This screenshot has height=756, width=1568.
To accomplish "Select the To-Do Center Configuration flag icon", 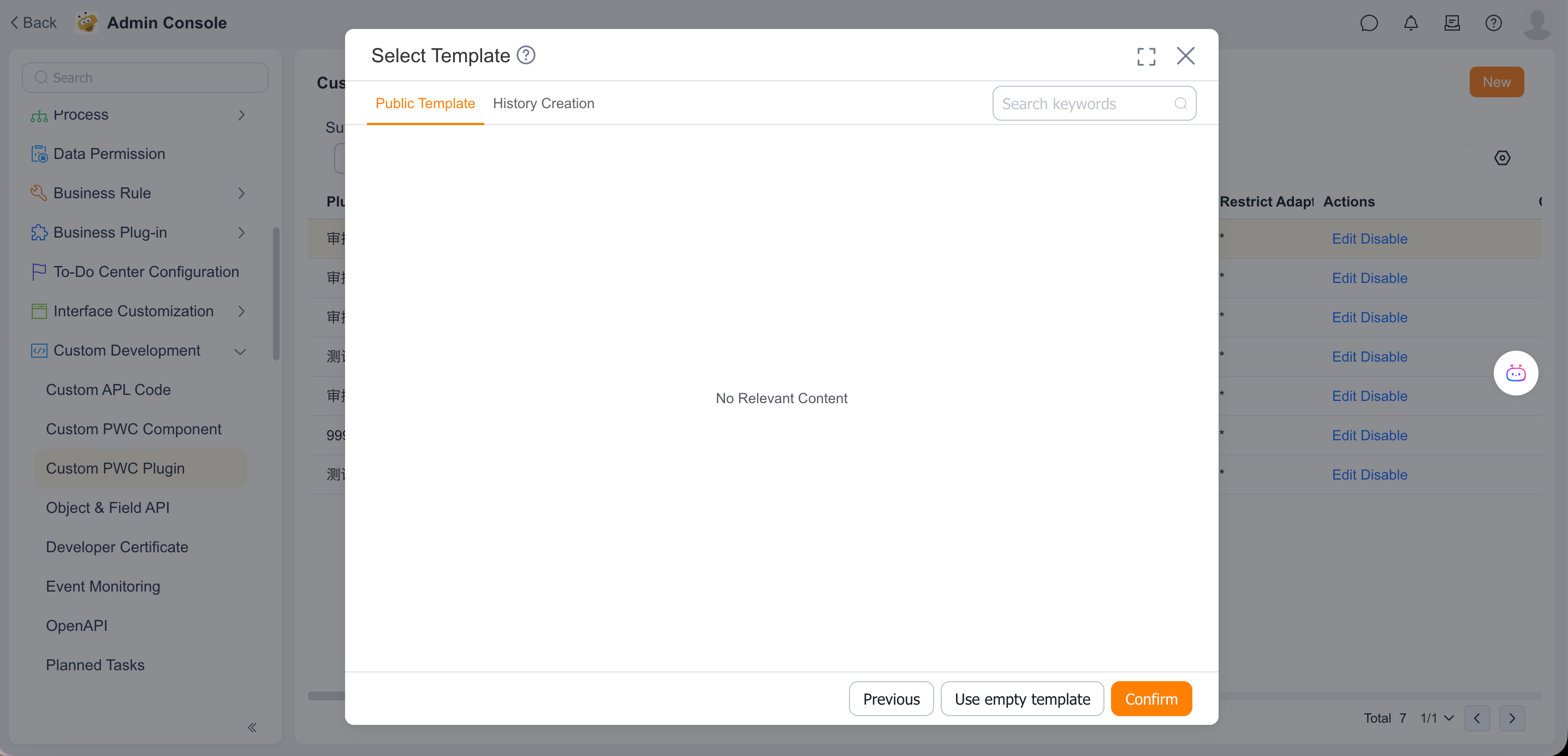I will click(x=39, y=271).
